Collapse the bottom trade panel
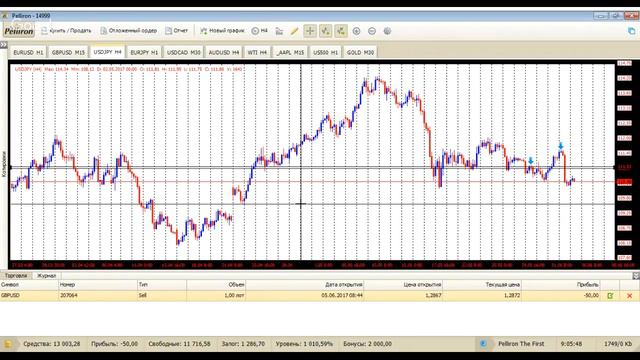 [x=636, y=276]
